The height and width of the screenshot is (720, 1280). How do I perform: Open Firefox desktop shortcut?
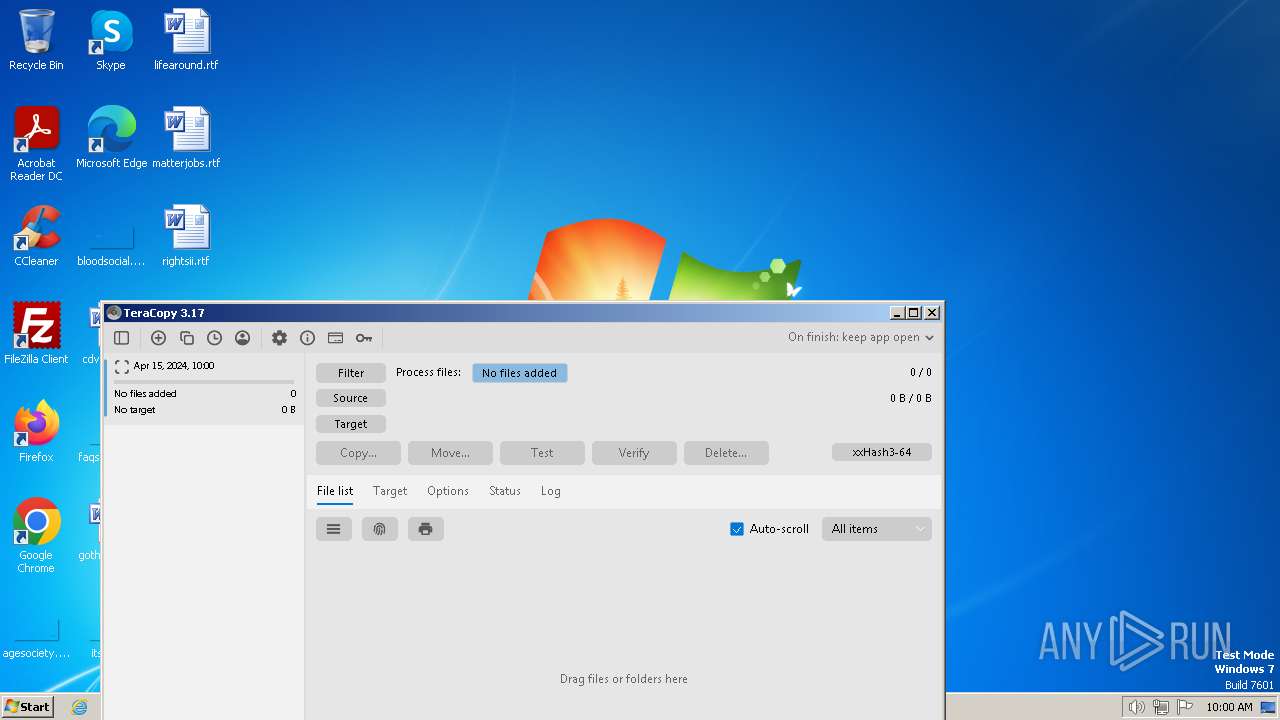pos(36,432)
